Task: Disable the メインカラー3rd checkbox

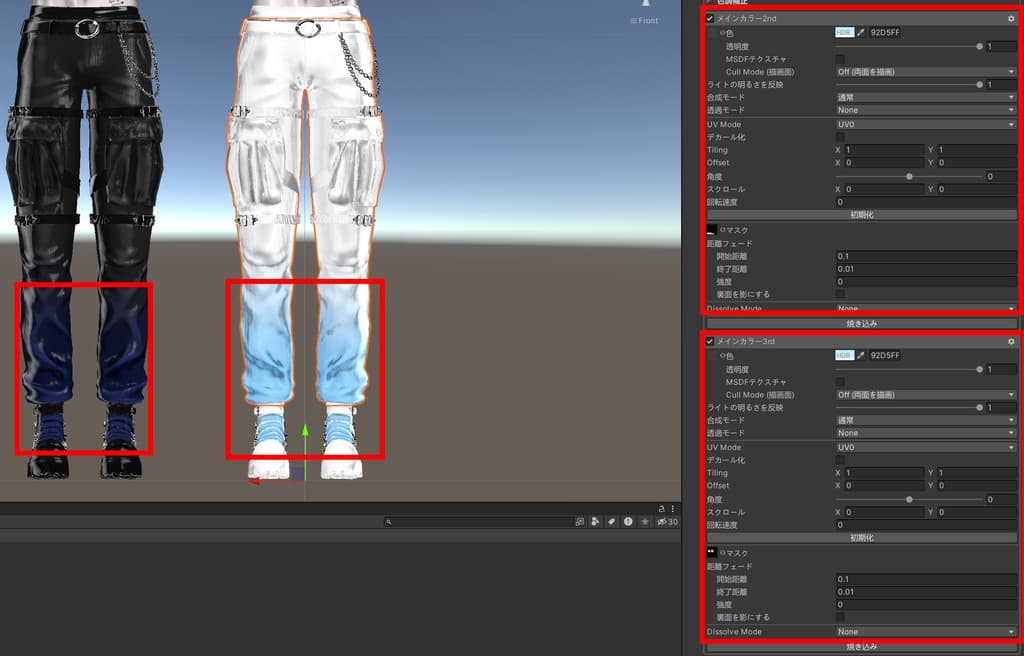Action: [710, 342]
